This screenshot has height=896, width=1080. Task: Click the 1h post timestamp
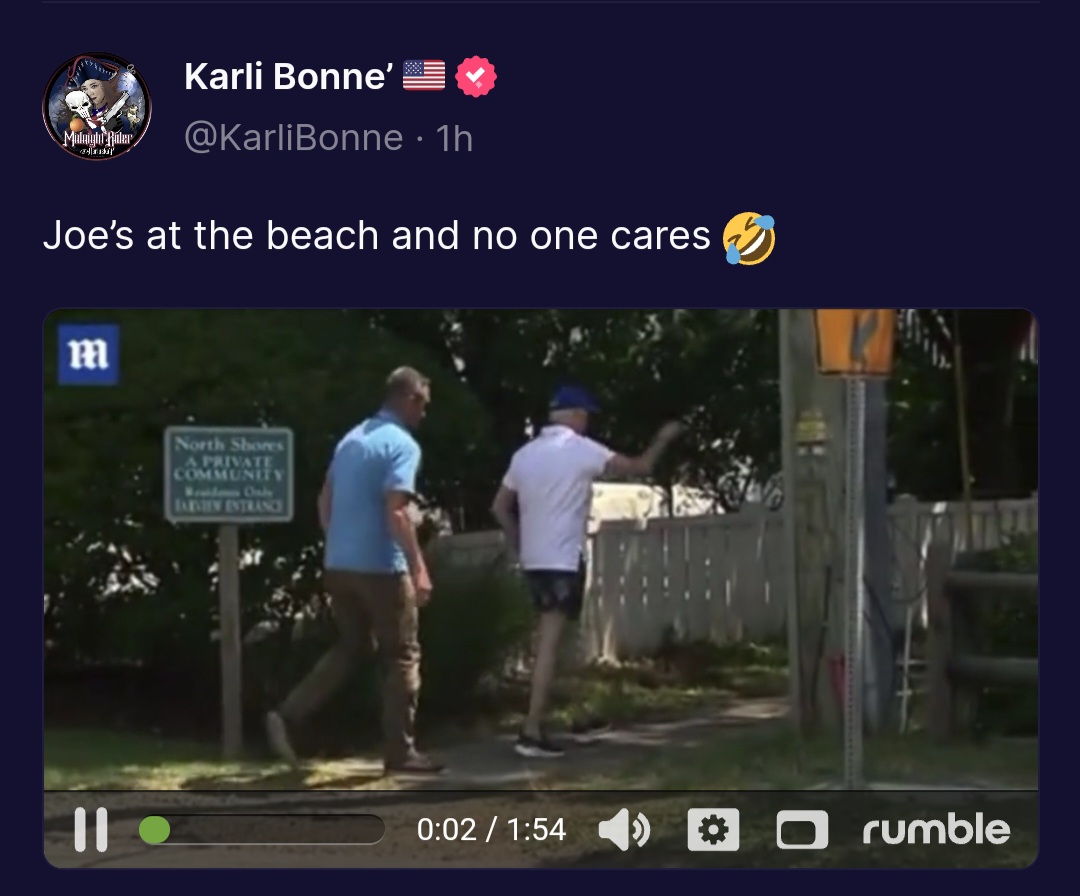[455, 138]
